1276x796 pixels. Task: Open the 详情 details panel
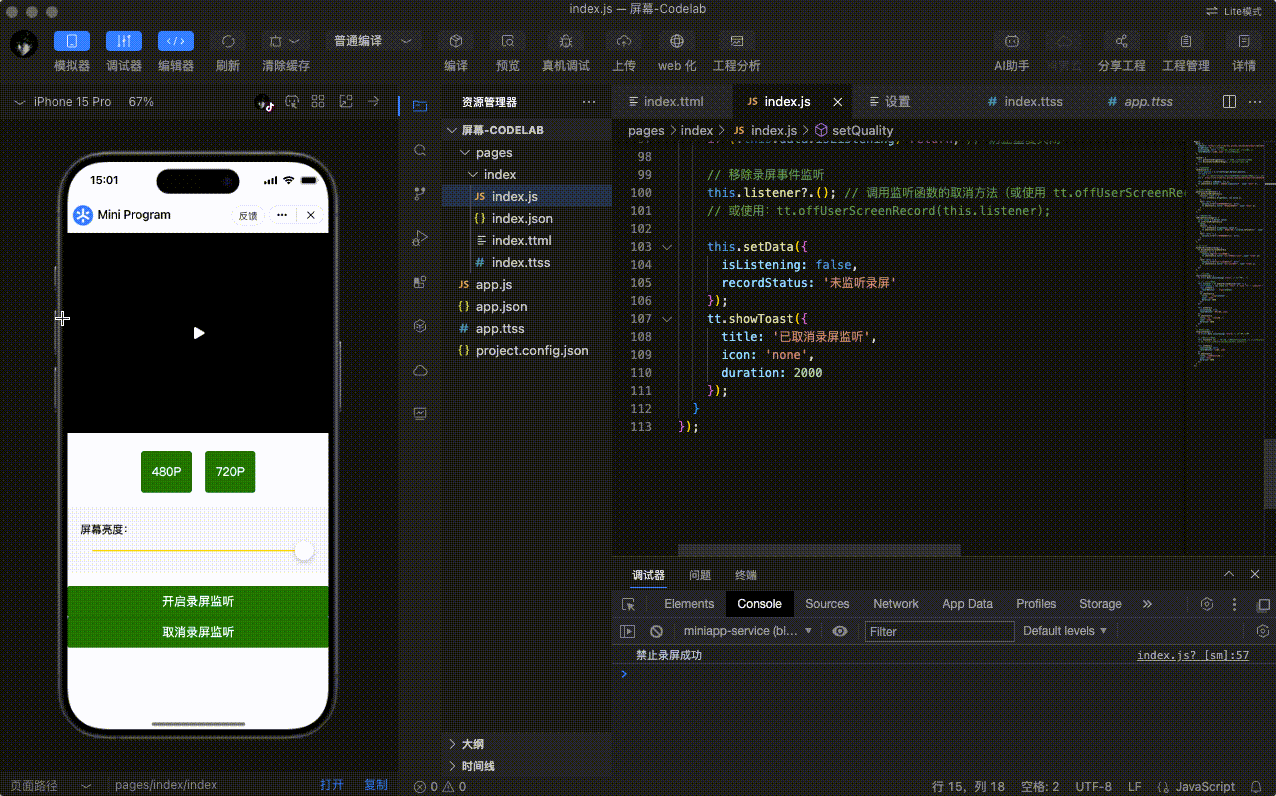[x=1244, y=41]
